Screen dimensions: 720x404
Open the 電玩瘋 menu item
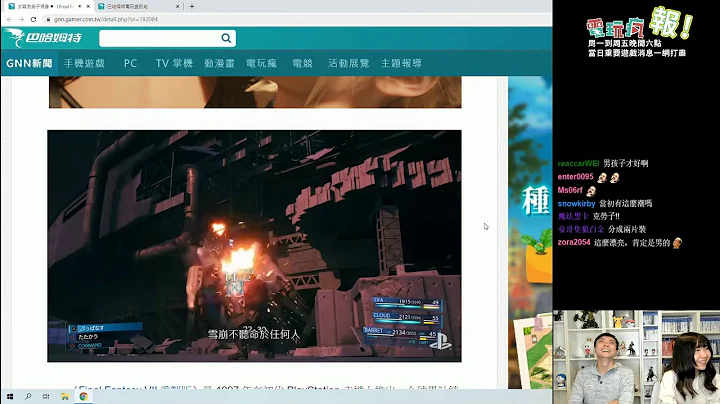click(261, 63)
